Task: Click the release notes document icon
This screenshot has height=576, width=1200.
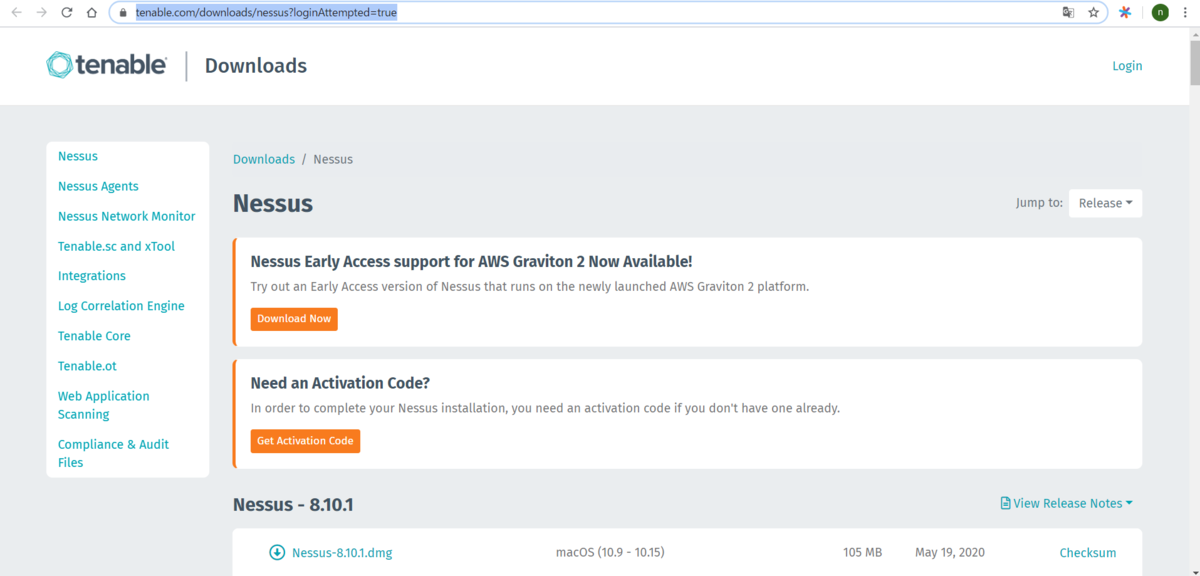Action: click(1005, 503)
